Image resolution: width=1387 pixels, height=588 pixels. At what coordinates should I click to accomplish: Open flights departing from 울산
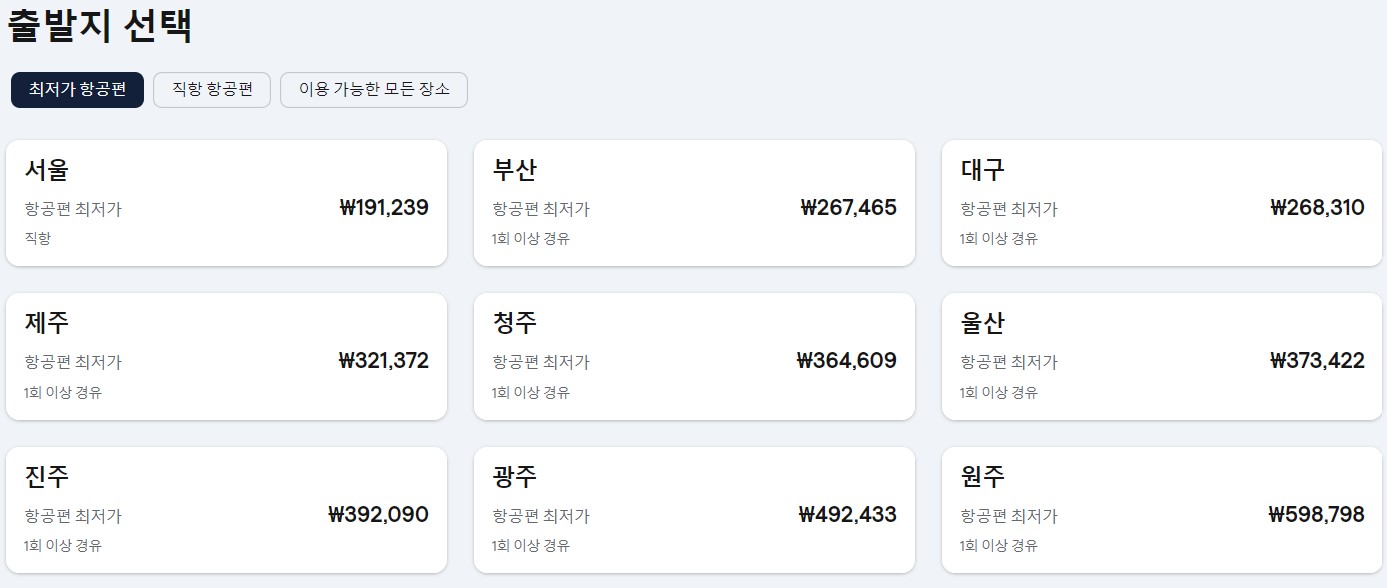click(x=1161, y=356)
